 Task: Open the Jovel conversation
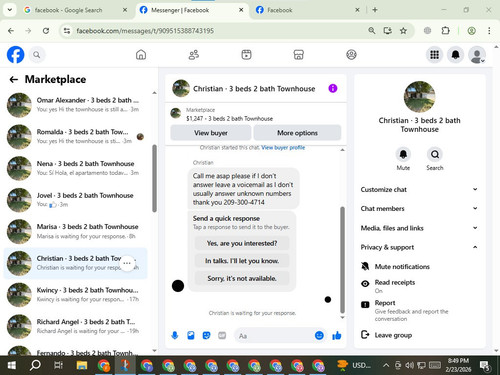point(75,200)
